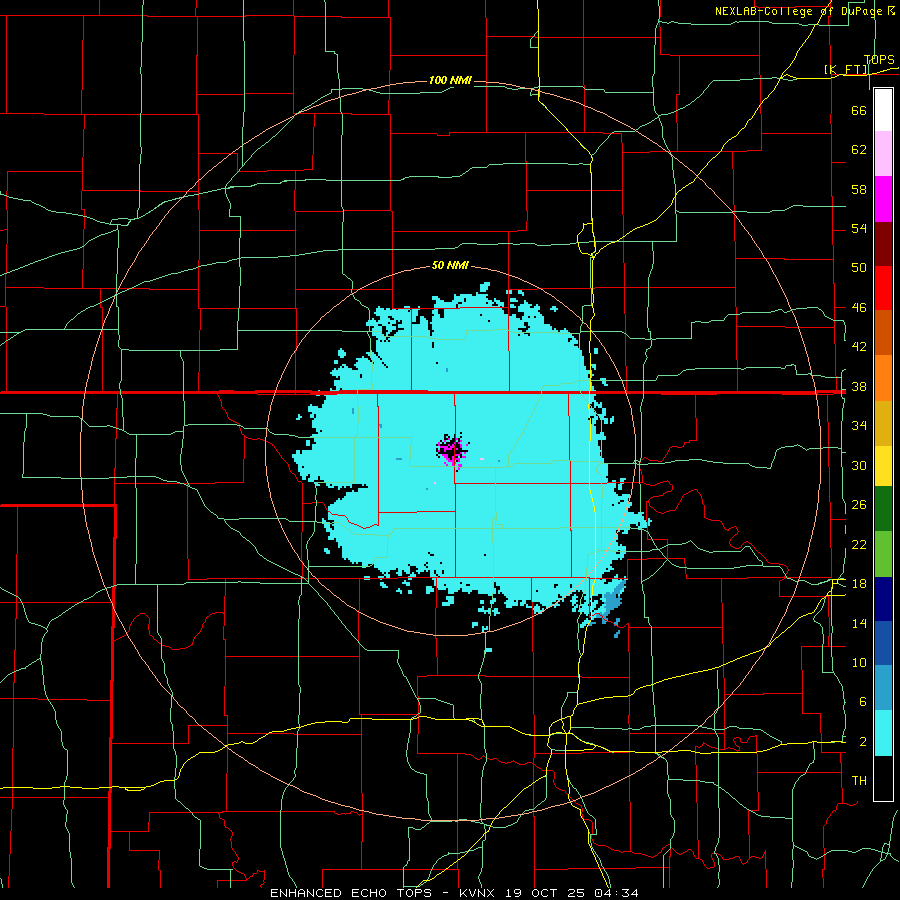Pick the dark orange scale swatch
900x900 pixels.
pyautogui.click(x=883, y=332)
